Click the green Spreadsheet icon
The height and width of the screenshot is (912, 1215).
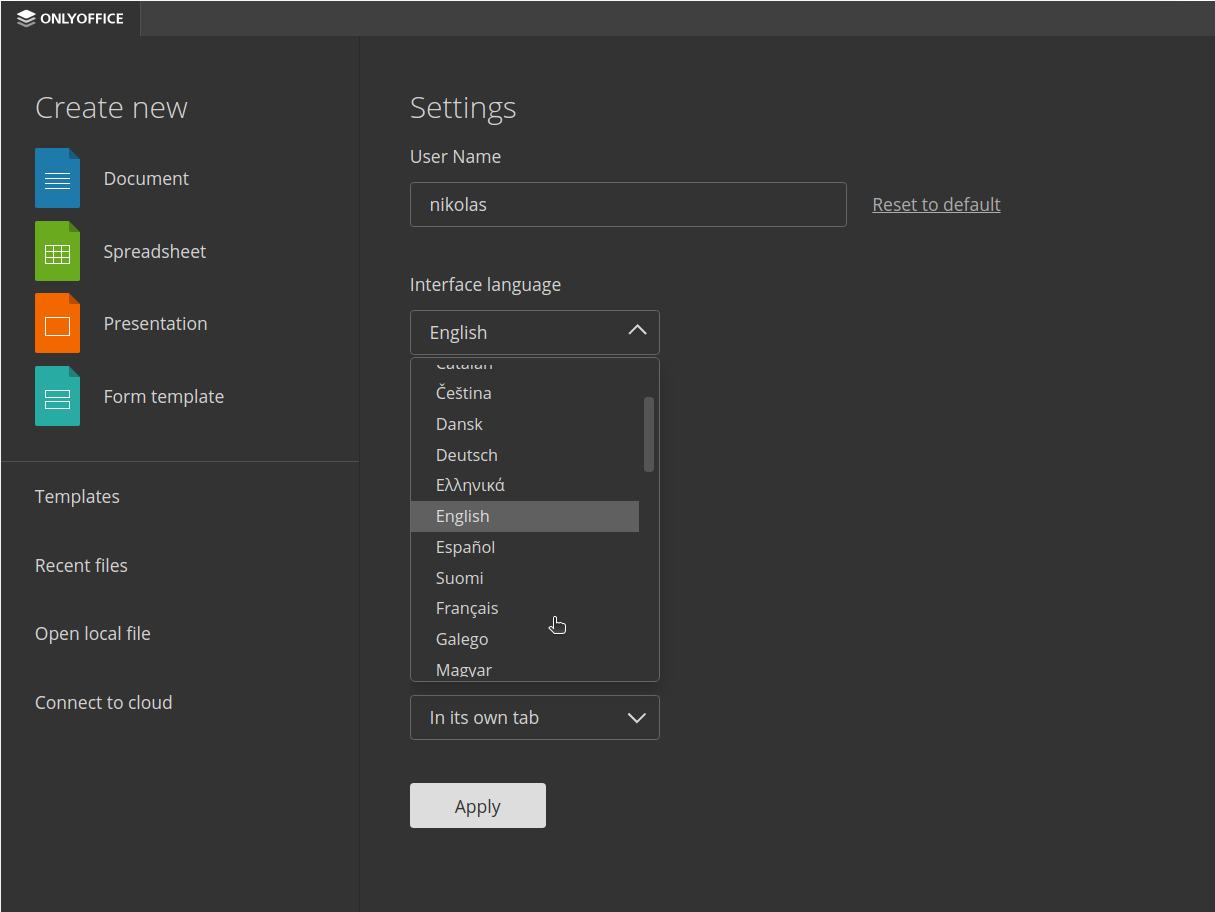tap(57, 251)
